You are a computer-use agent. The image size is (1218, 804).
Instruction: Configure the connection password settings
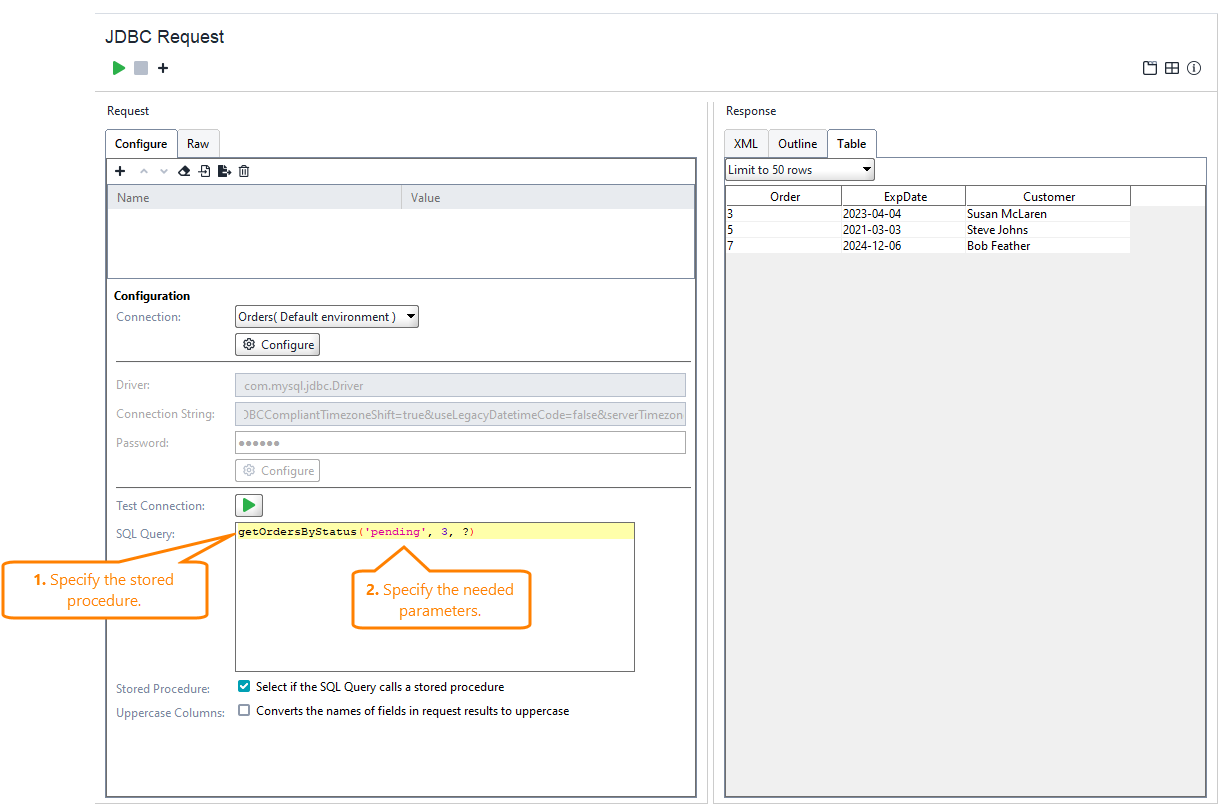(277, 470)
